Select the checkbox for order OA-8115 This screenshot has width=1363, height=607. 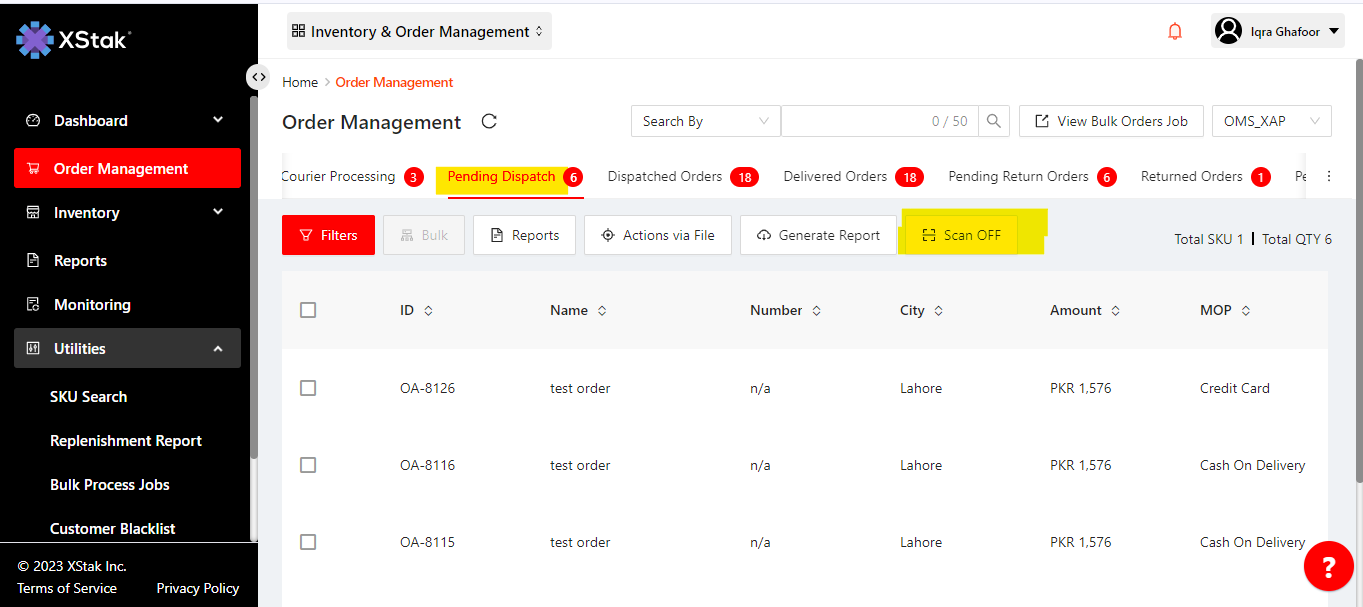pyautogui.click(x=308, y=542)
